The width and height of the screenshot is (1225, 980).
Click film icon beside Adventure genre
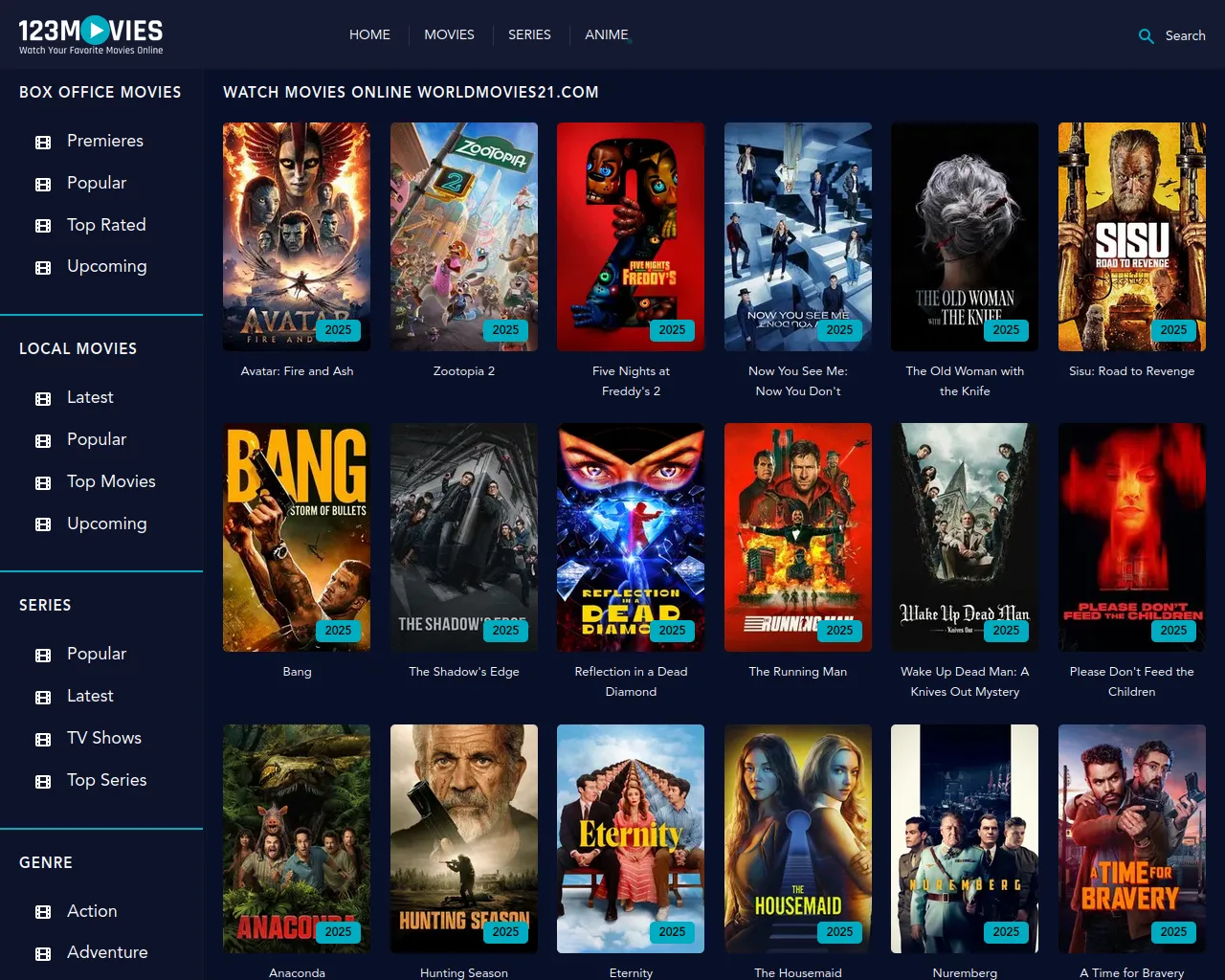[43, 954]
